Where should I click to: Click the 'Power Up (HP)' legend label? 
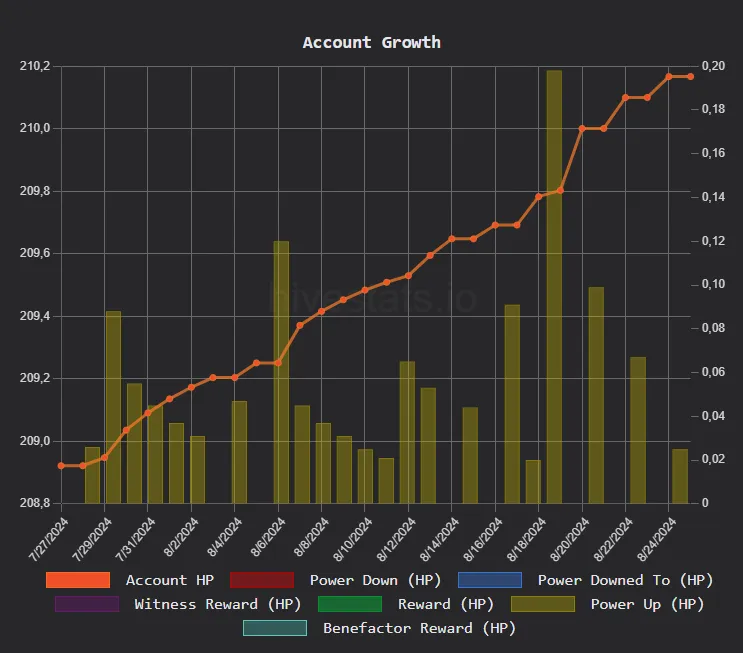coord(647,604)
